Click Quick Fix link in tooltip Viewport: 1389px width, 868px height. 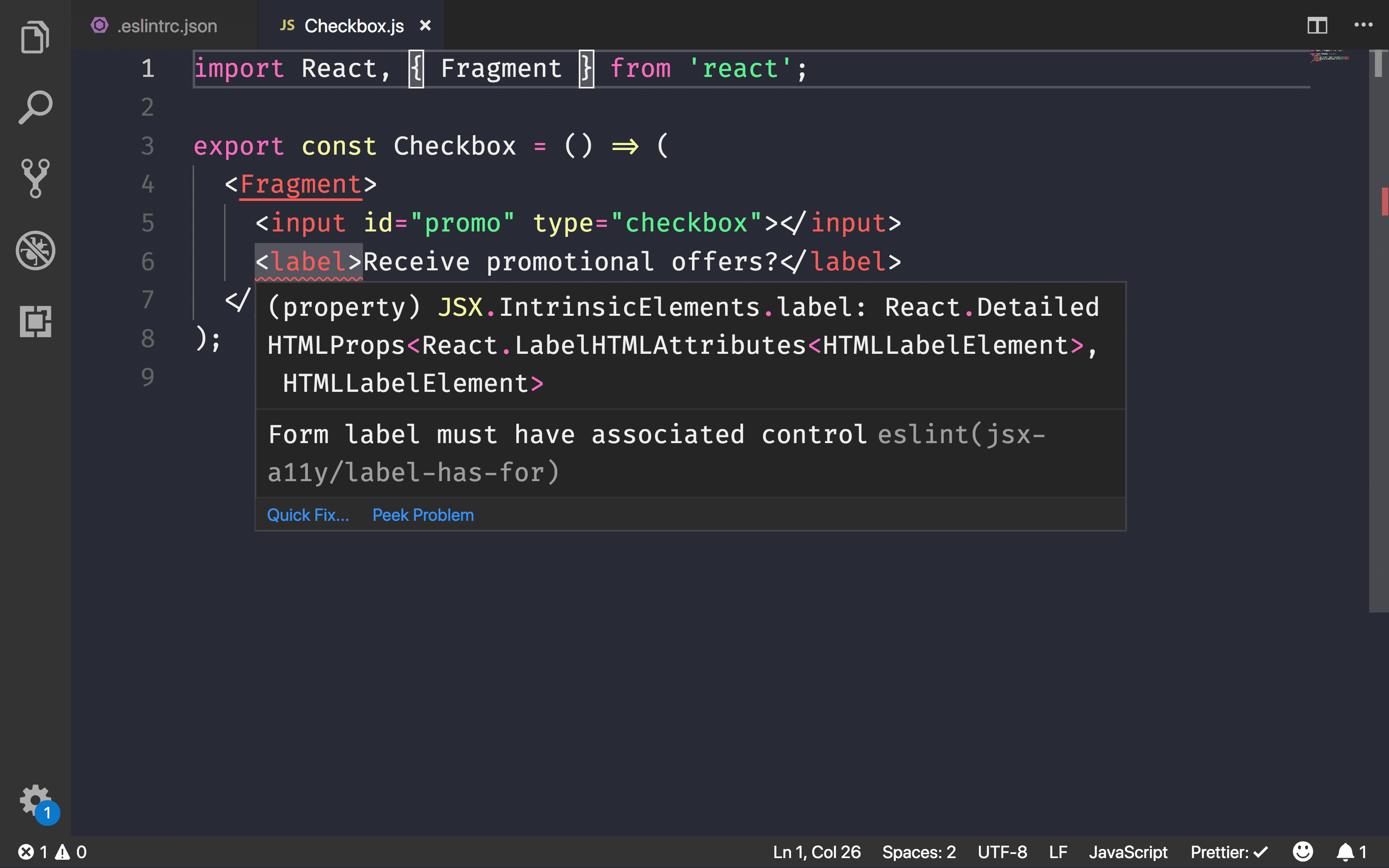click(307, 514)
